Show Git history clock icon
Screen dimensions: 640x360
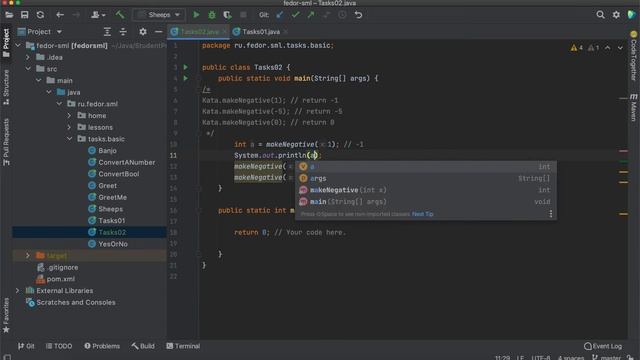pyautogui.click(x=342, y=15)
